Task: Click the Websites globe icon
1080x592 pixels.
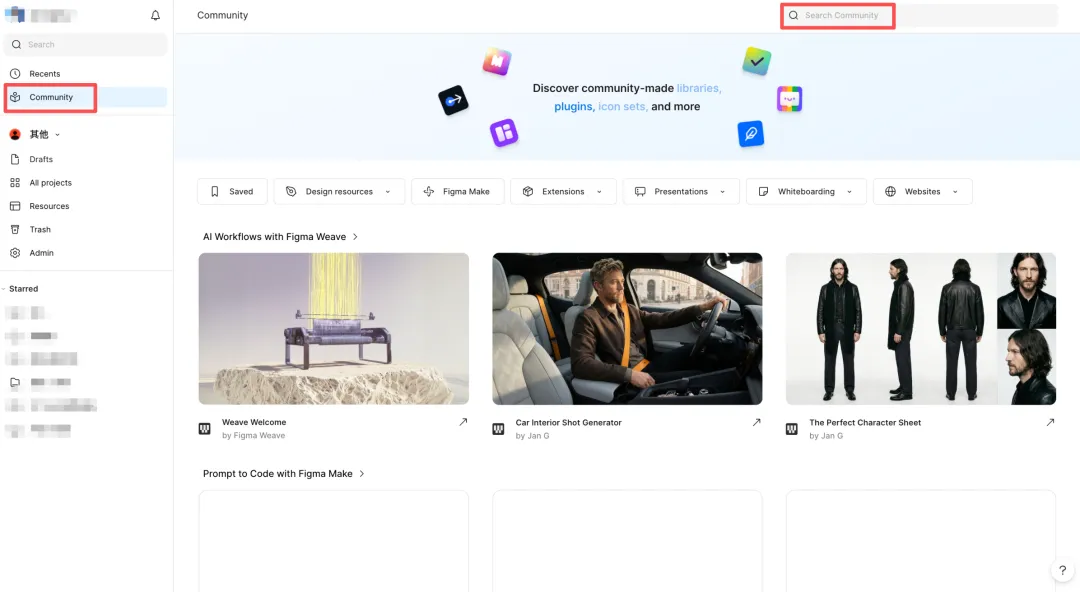Action: (891, 192)
